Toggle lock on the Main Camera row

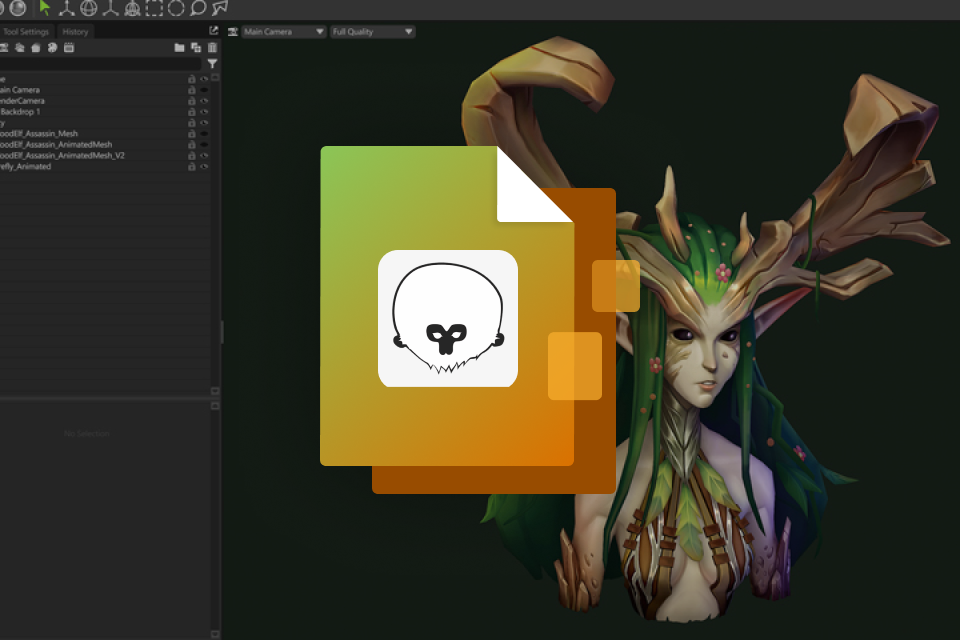tap(192, 90)
